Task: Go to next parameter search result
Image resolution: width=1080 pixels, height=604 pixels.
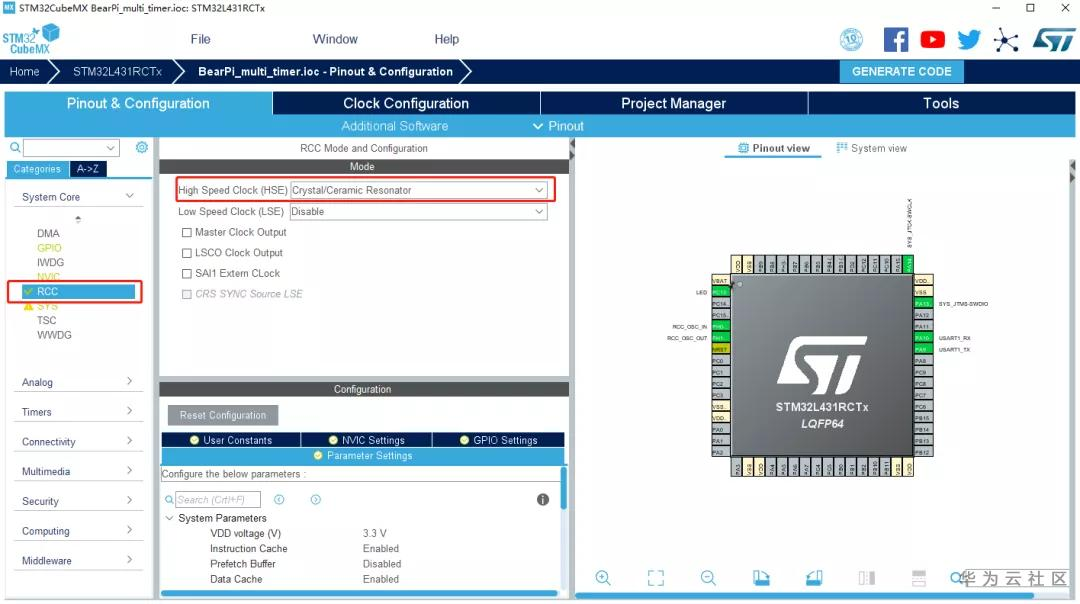Action: pos(315,499)
